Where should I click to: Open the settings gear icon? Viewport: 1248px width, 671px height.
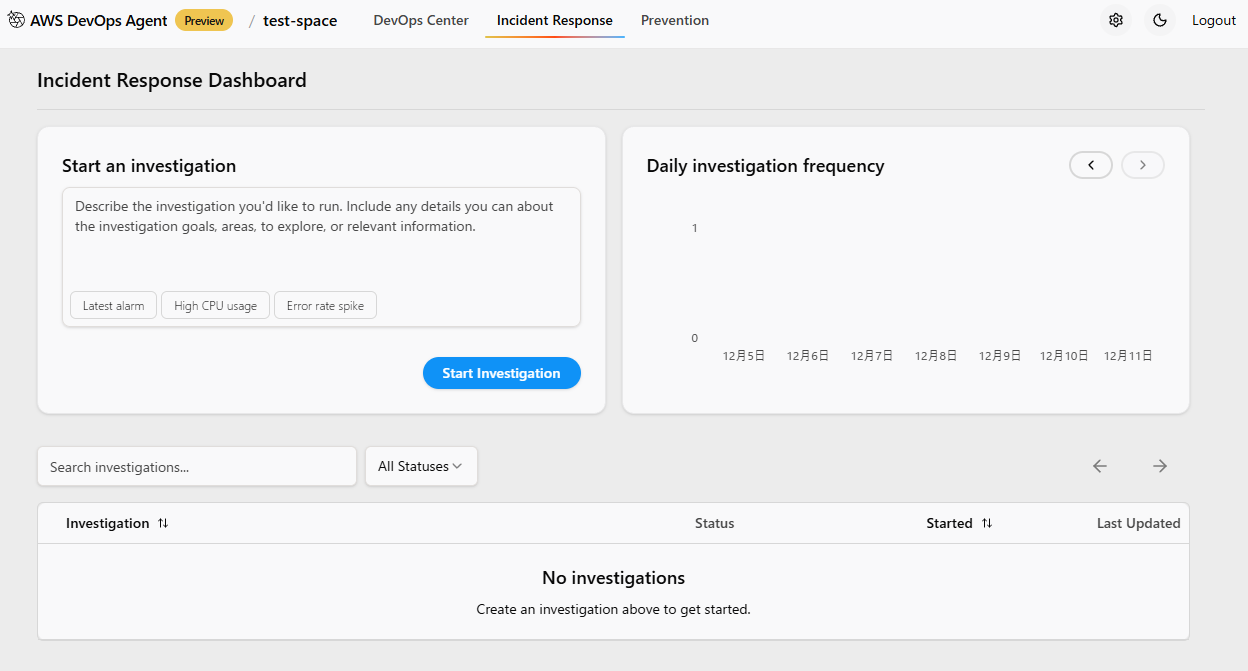pos(1116,20)
